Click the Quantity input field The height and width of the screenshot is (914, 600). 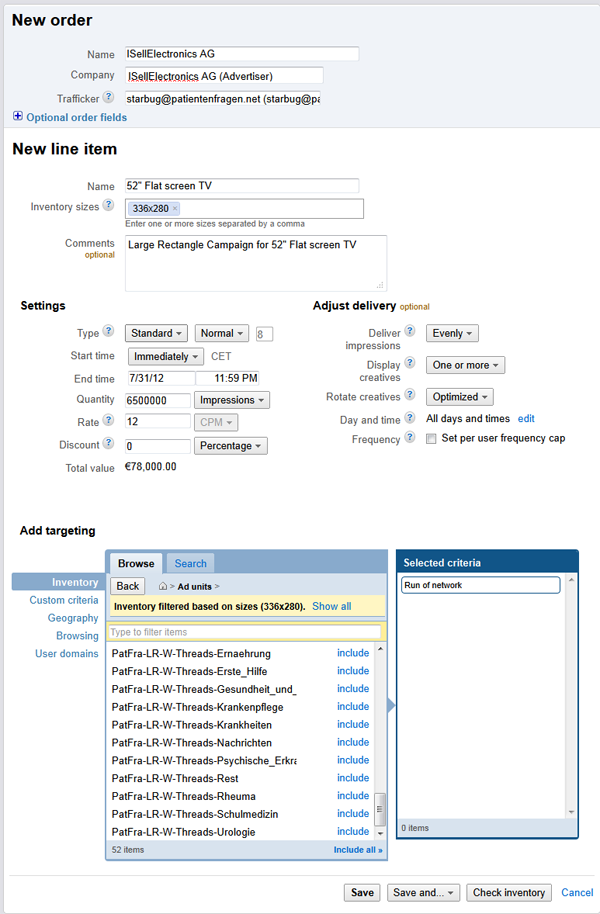coord(157,400)
